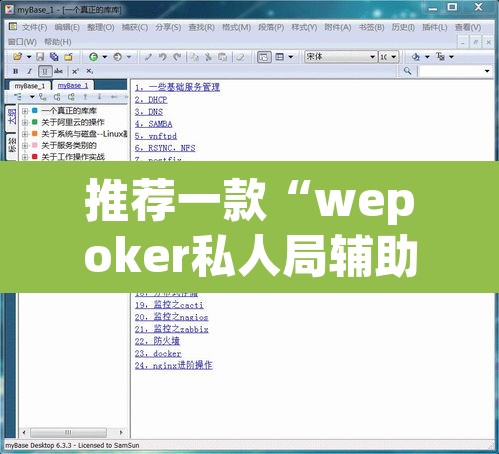The image size is (499, 454).
Task: Click the move item down arrow icon
Action: (x=99, y=97)
